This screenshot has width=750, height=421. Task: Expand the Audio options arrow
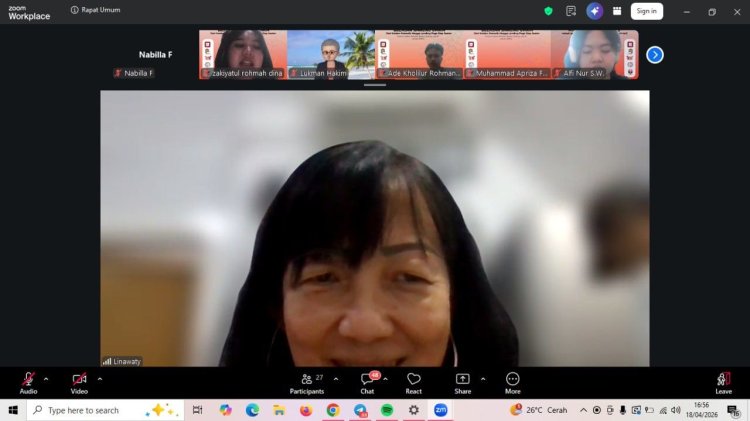tap(46, 379)
